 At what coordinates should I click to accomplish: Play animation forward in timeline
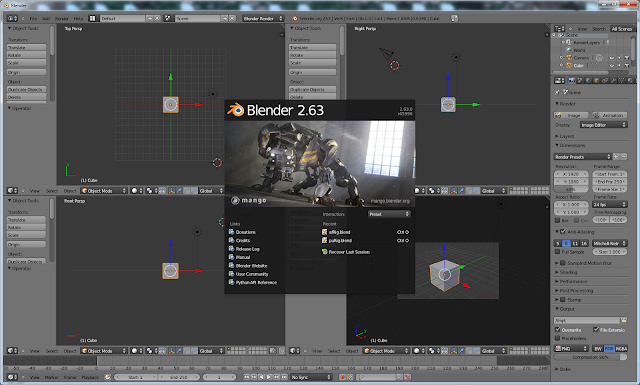point(269,377)
